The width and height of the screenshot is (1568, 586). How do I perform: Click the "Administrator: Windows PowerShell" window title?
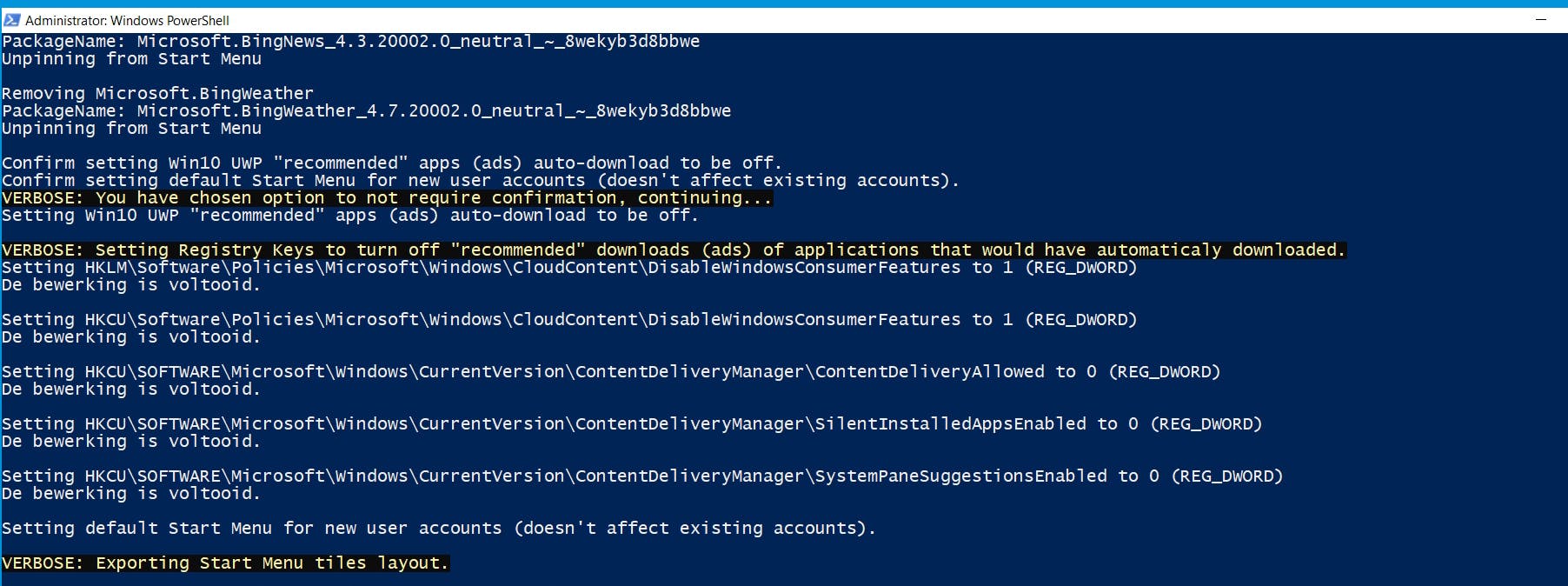pos(127,20)
